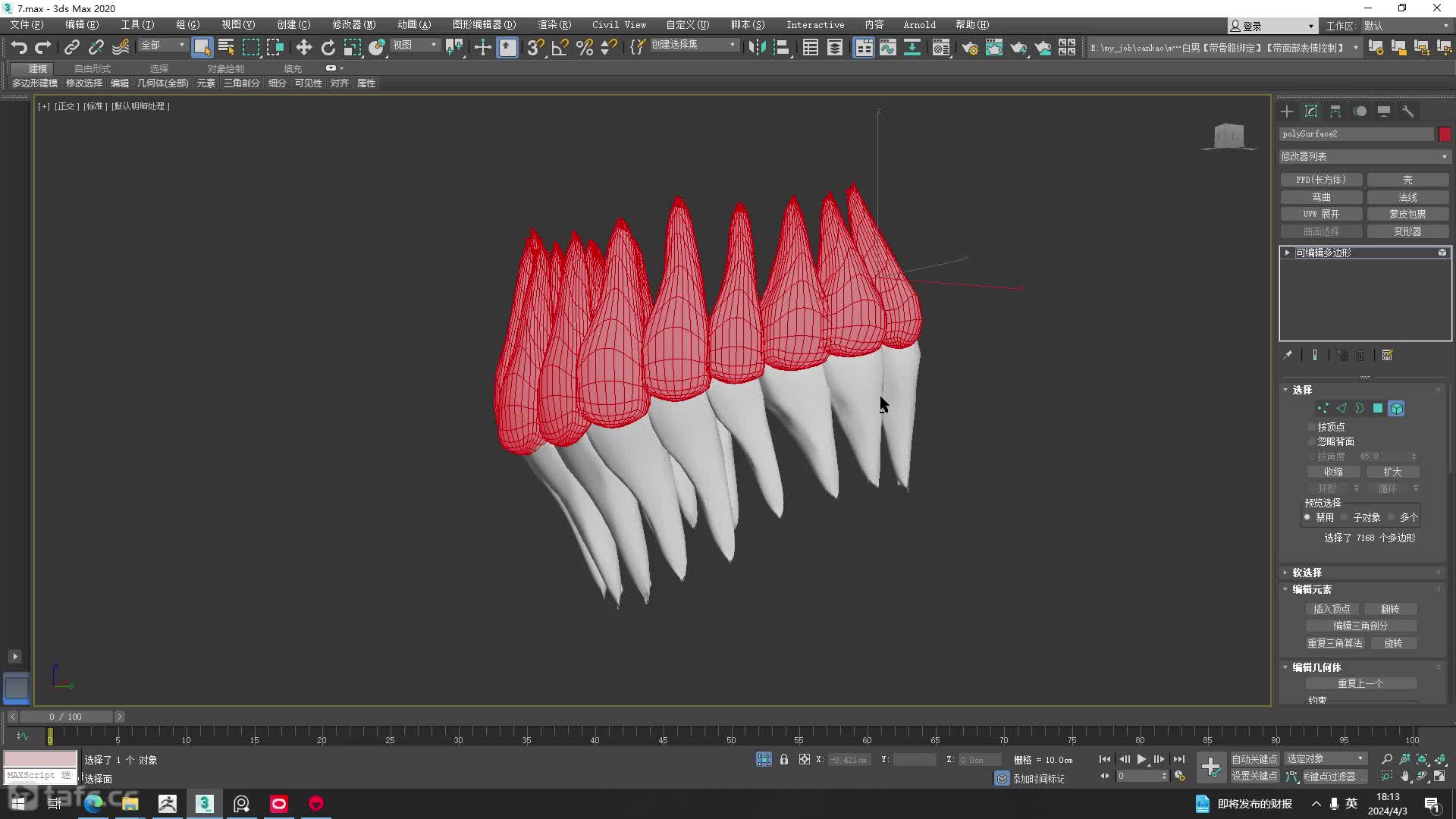Click the Align tool icon
Screen dimensions: 1456x819
[x=781, y=47]
